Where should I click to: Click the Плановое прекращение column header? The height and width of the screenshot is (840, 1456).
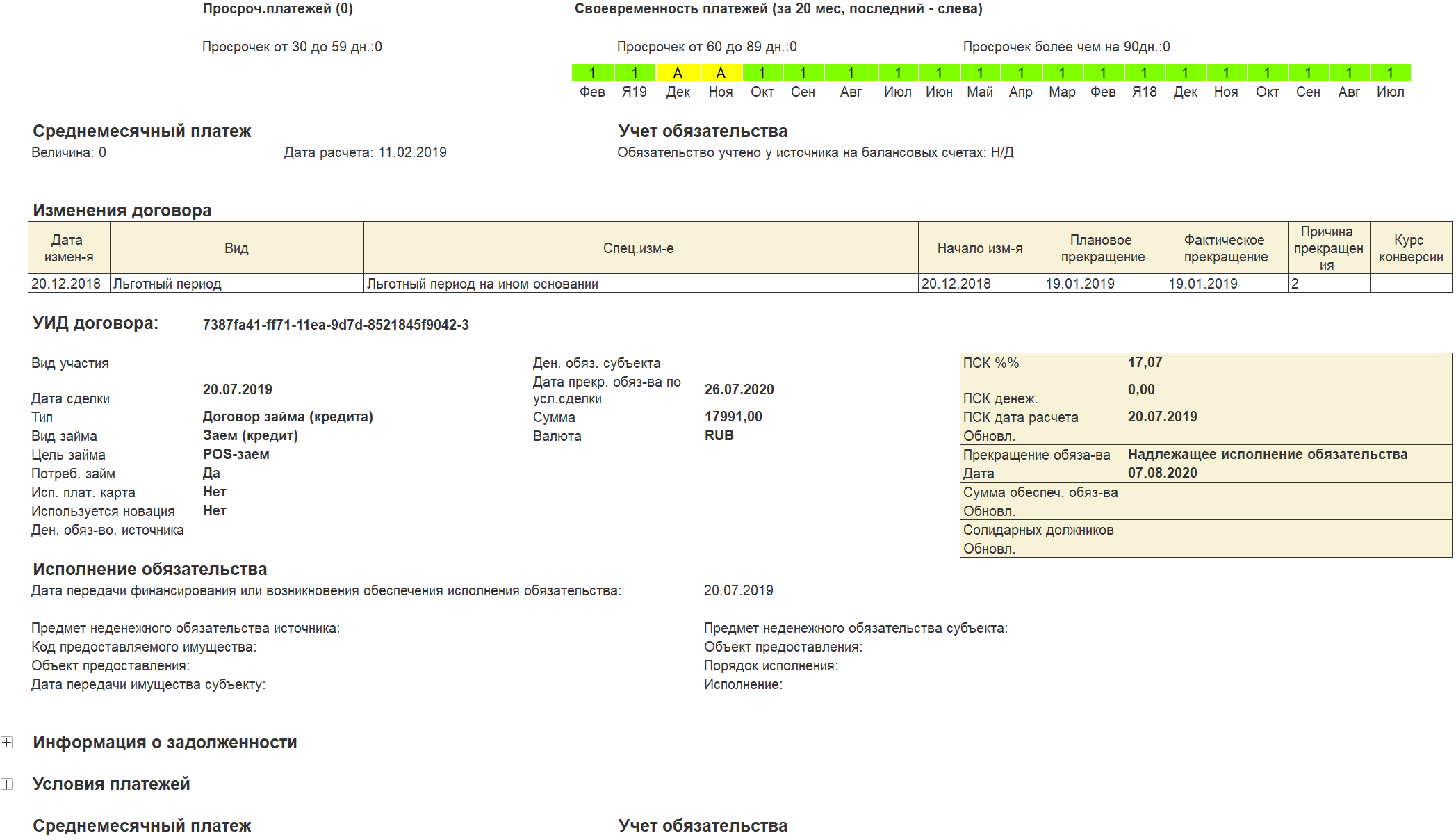(1103, 248)
